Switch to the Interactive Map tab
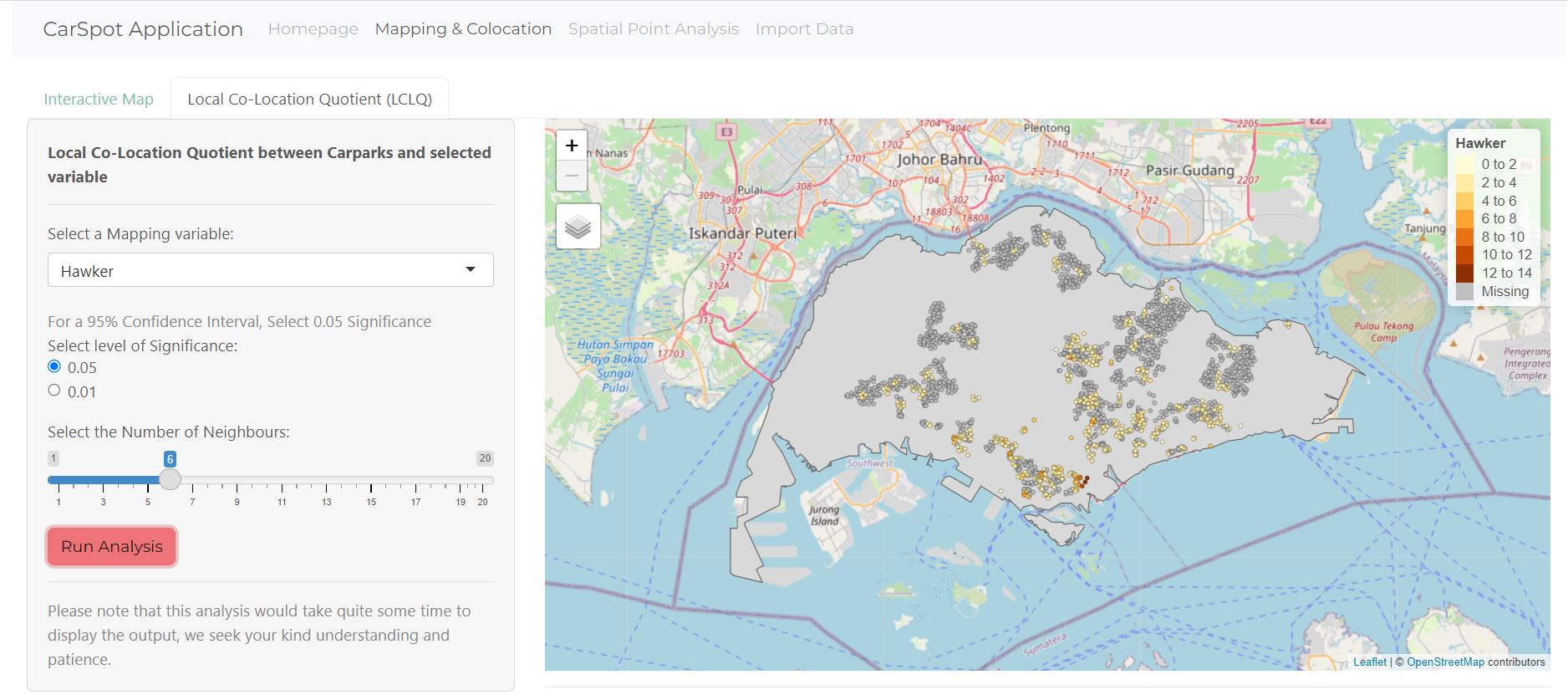 pyautogui.click(x=99, y=99)
